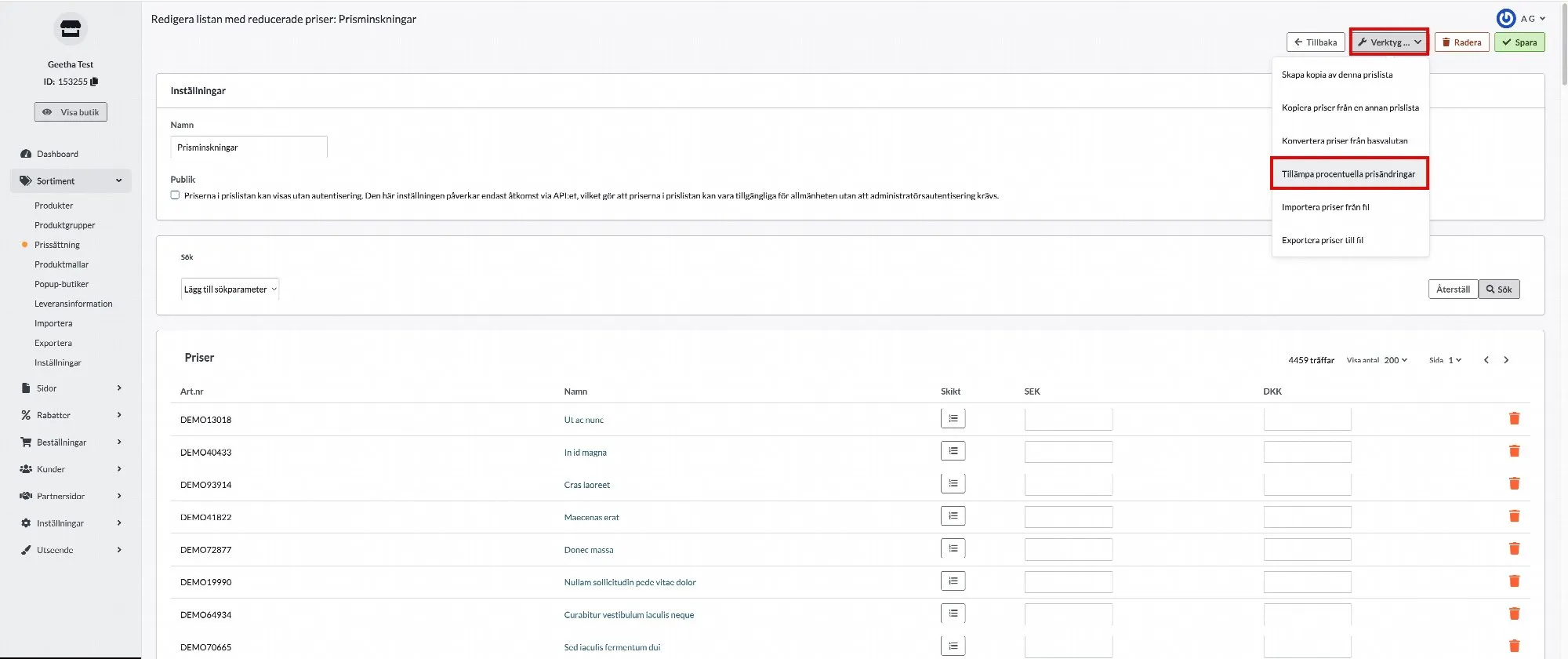
Task: Open the Ut ac nunc product link
Action: click(584, 420)
